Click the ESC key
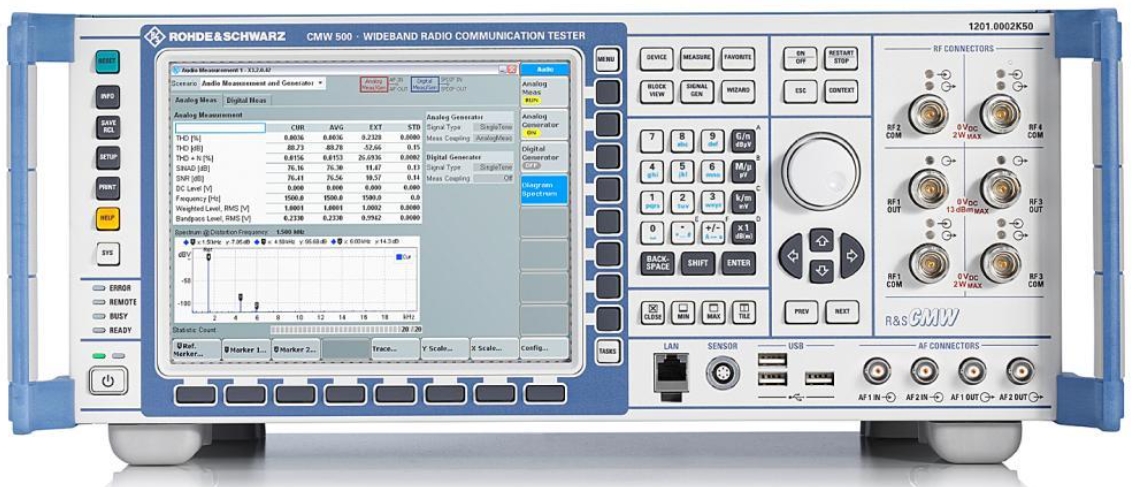Screen dimensions: 1136x487 point(800,91)
